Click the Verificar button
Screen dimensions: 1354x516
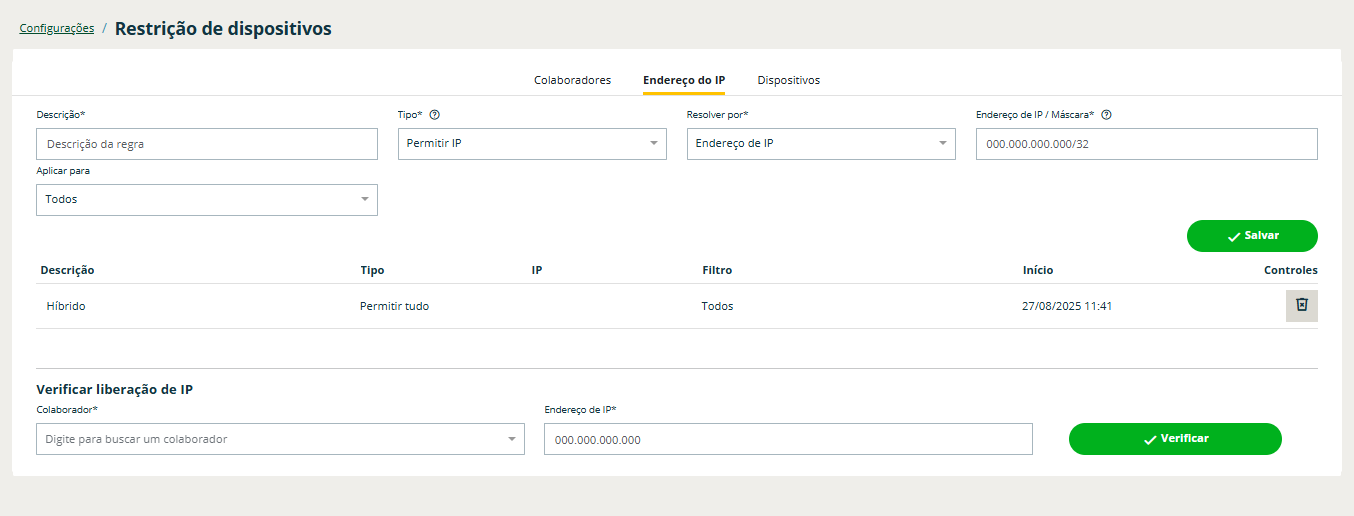pyautogui.click(x=1175, y=439)
